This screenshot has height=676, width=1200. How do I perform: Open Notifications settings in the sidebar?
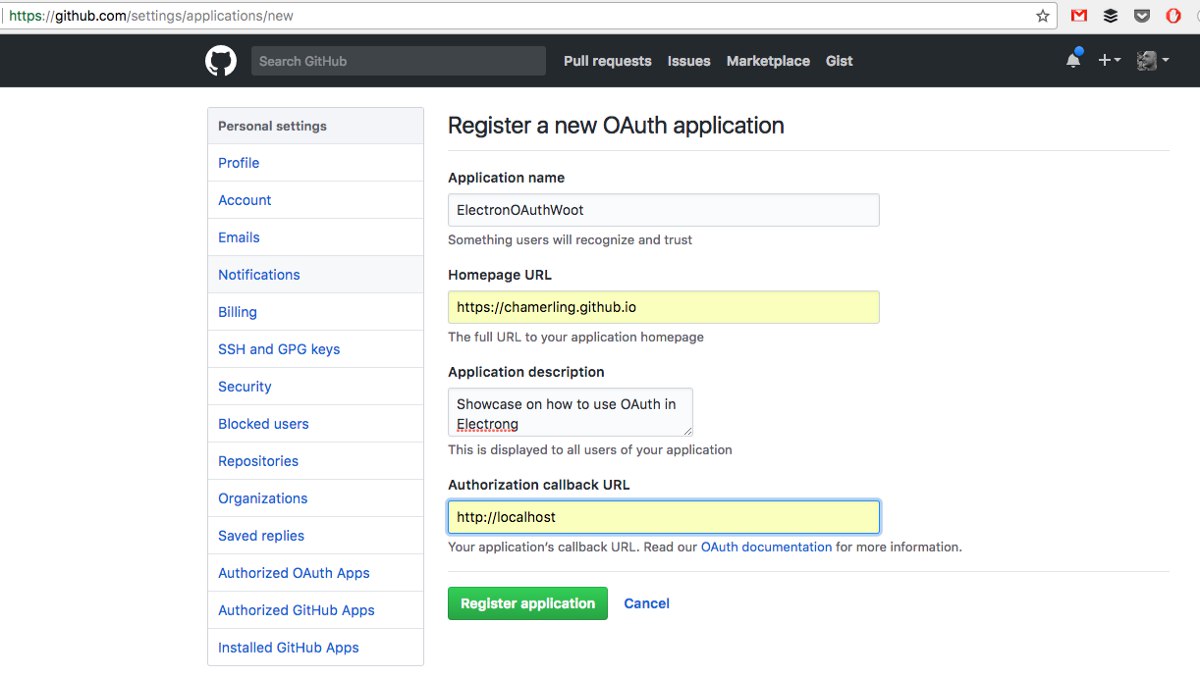315,275
